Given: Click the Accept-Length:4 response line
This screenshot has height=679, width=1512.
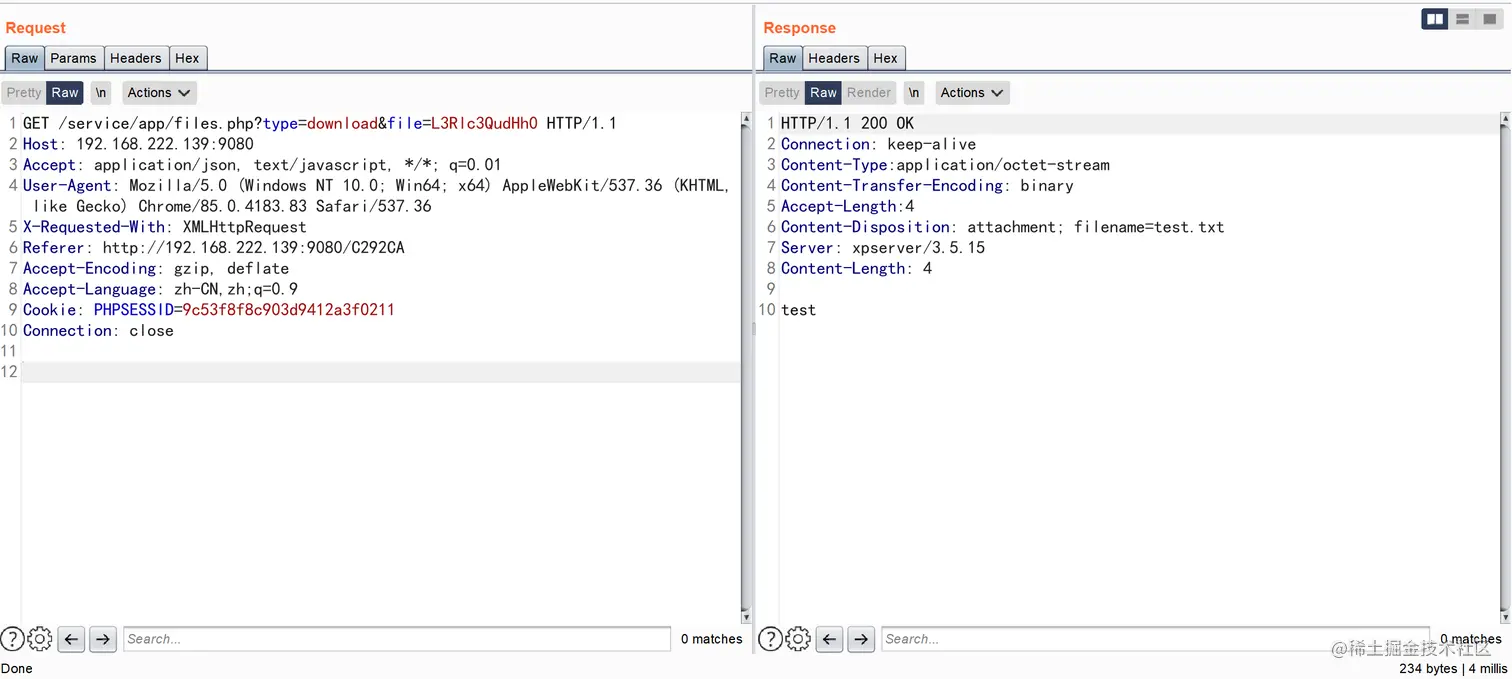Looking at the screenshot, I should [x=848, y=207].
